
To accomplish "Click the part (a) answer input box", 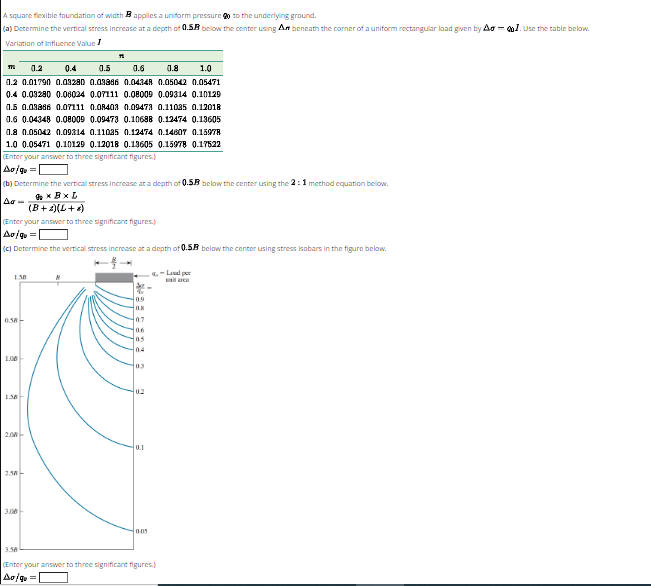I will point(54,169).
